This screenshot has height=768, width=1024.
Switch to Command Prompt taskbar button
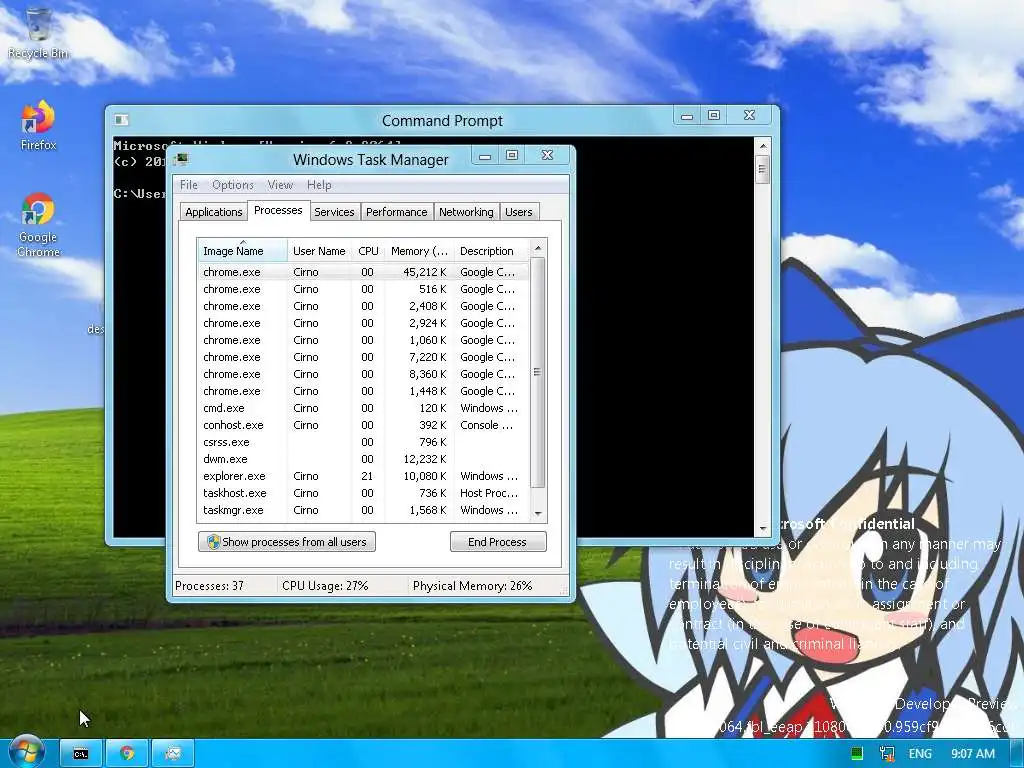point(81,754)
